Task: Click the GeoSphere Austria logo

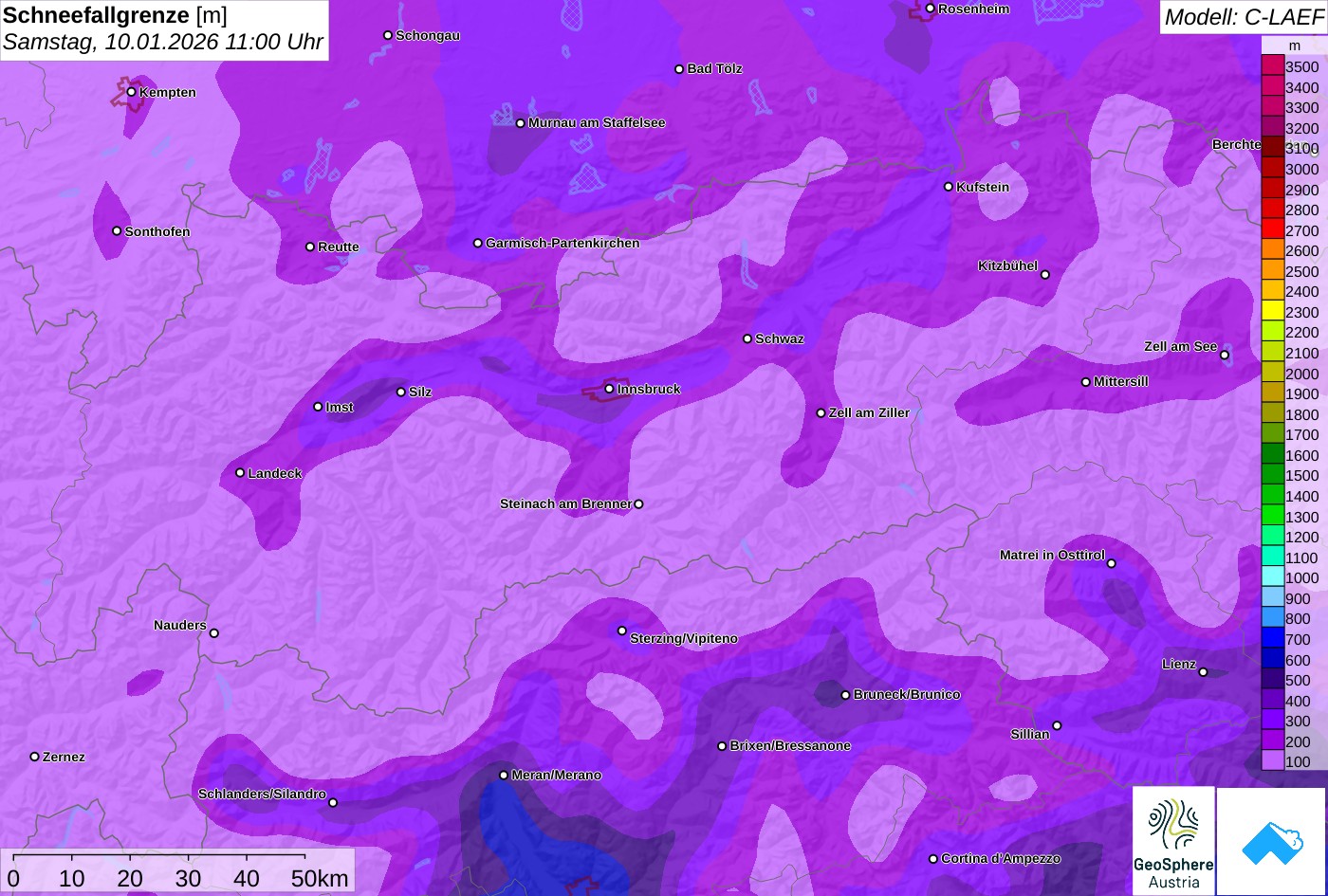Action: pyautogui.click(x=1173, y=841)
